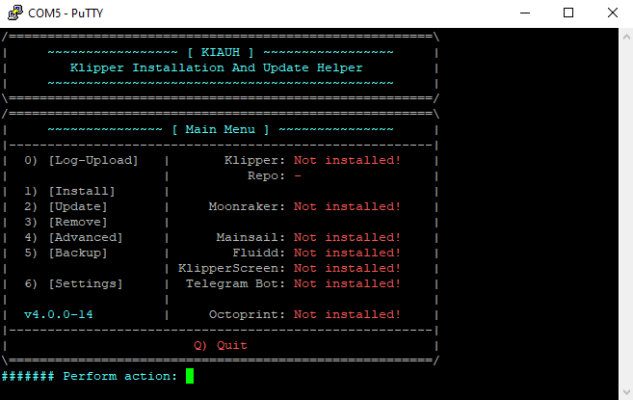
Task: Click the 0) [Log-Upload] menu entry
Action: tap(81, 160)
